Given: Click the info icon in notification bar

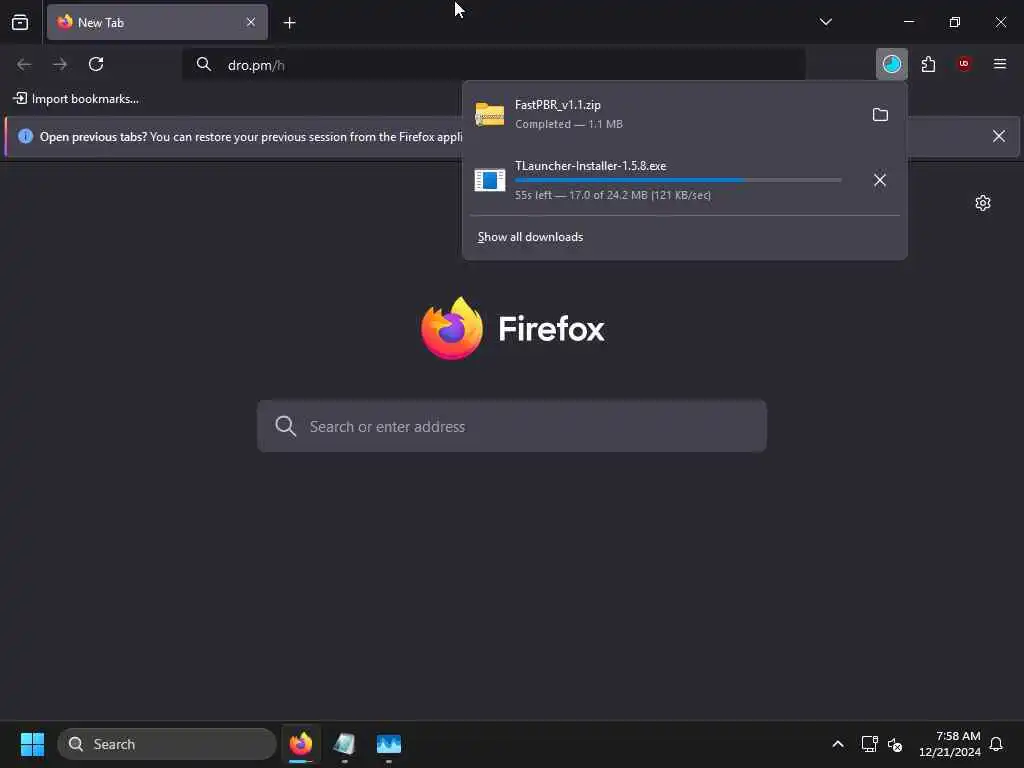Looking at the screenshot, I should (x=25, y=136).
